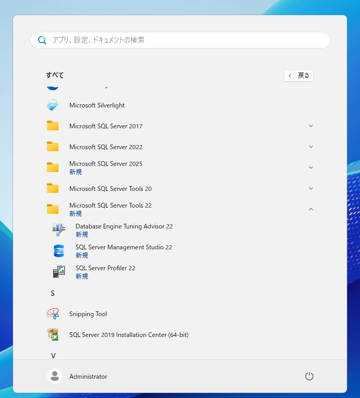Image resolution: width=360 pixels, height=398 pixels.
Task: Select the SQL Server Management Studio 22 label
Action: (x=124, y=247)
